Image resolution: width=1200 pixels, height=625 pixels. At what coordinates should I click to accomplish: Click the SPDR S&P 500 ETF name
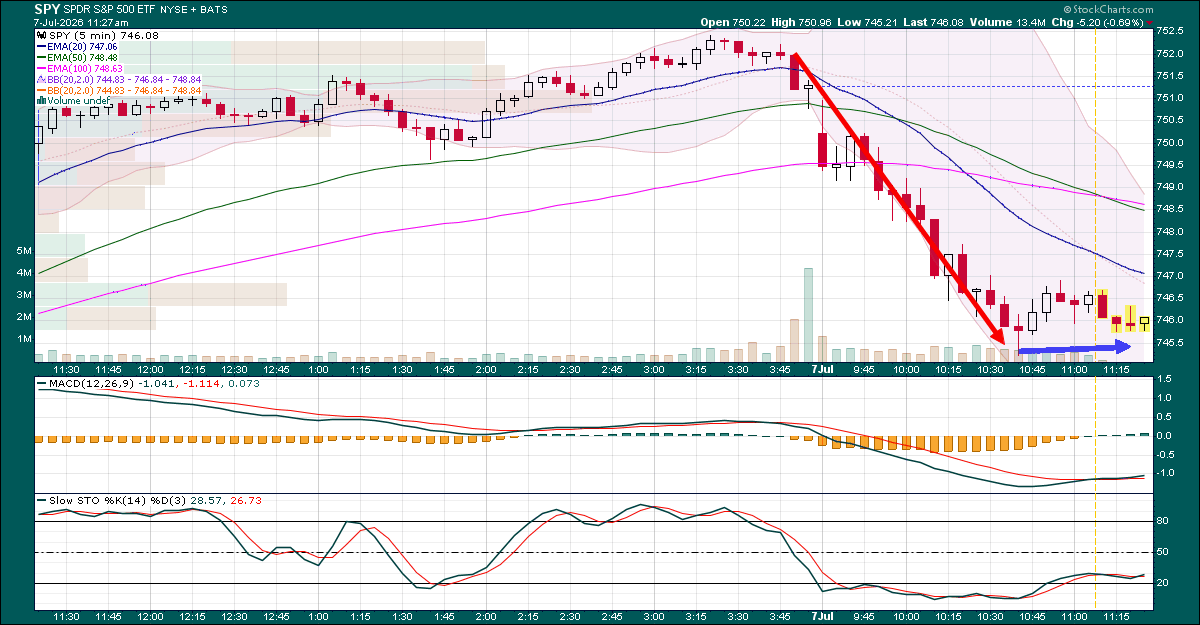[x=111, y=9]
